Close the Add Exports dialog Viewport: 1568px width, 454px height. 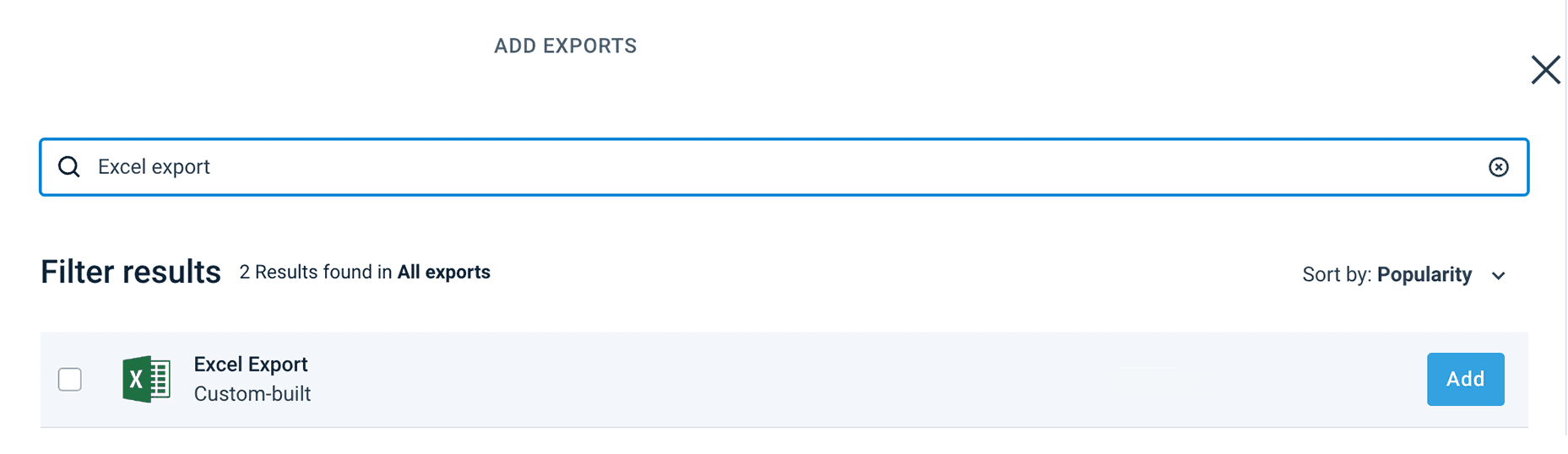1545,69
